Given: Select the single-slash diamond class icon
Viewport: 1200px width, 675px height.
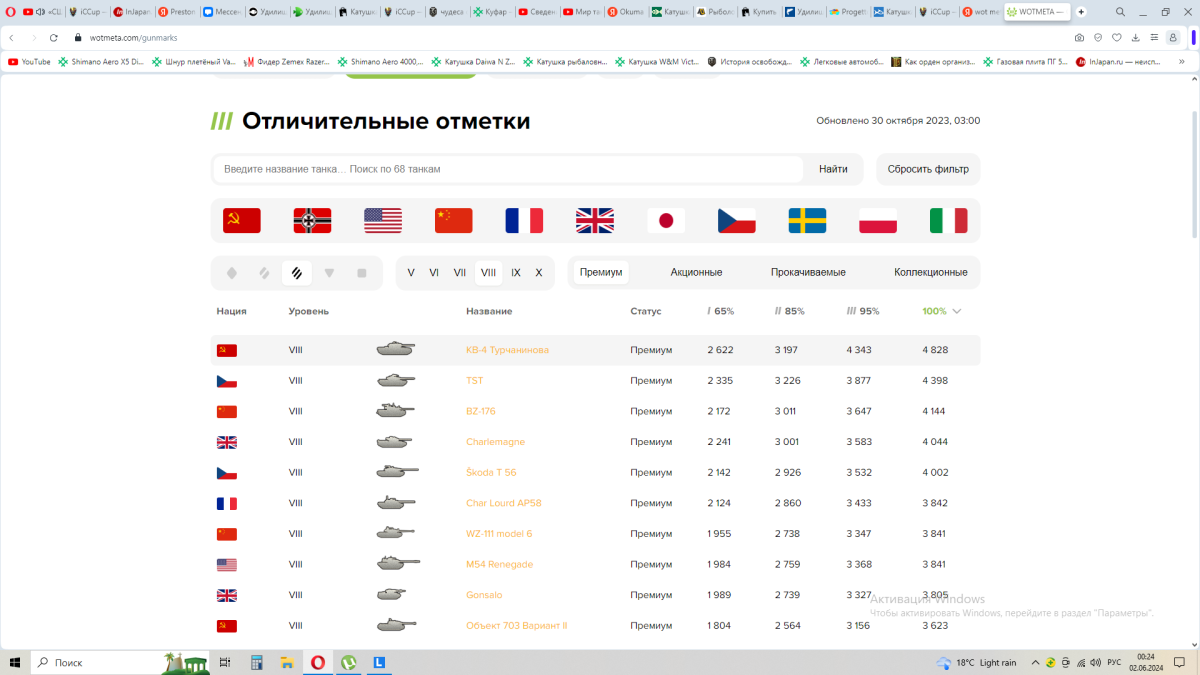Looking at the screenshot, I should tap(264, 273).
